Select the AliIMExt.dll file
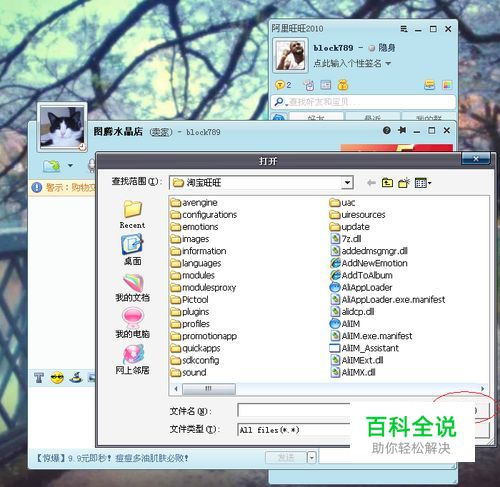 click(x=357, y=360)
